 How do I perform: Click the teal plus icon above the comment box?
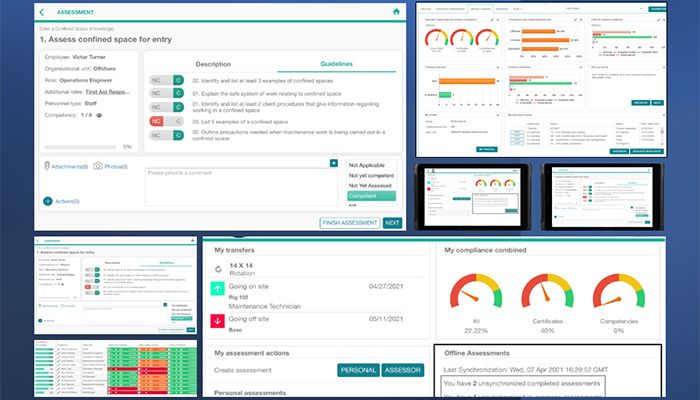tap(333, 163)
